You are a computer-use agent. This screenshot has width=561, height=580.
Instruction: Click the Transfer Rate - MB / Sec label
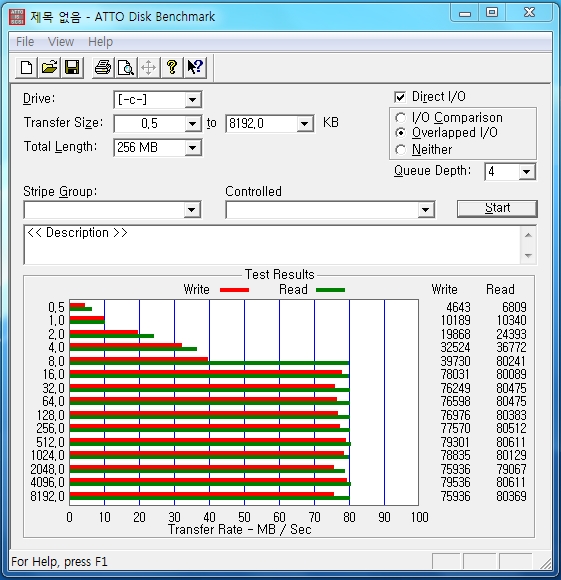pos(240,529)
